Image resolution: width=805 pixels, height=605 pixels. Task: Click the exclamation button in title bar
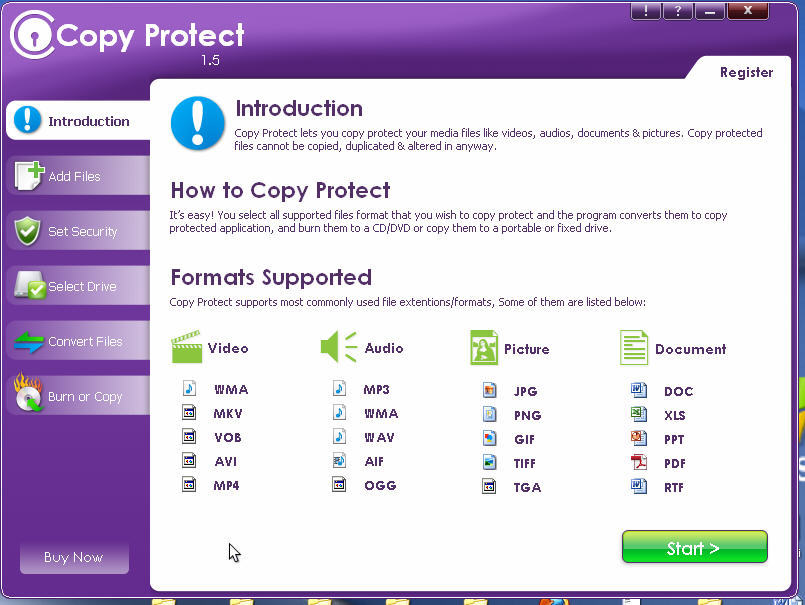(x=645, y=11)
